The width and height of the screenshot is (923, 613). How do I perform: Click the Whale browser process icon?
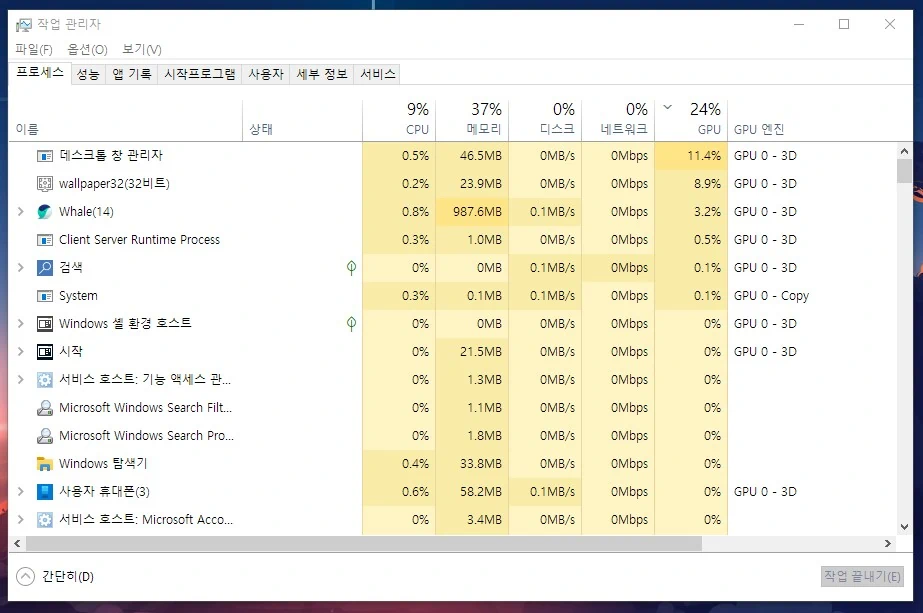pos(43,211)
